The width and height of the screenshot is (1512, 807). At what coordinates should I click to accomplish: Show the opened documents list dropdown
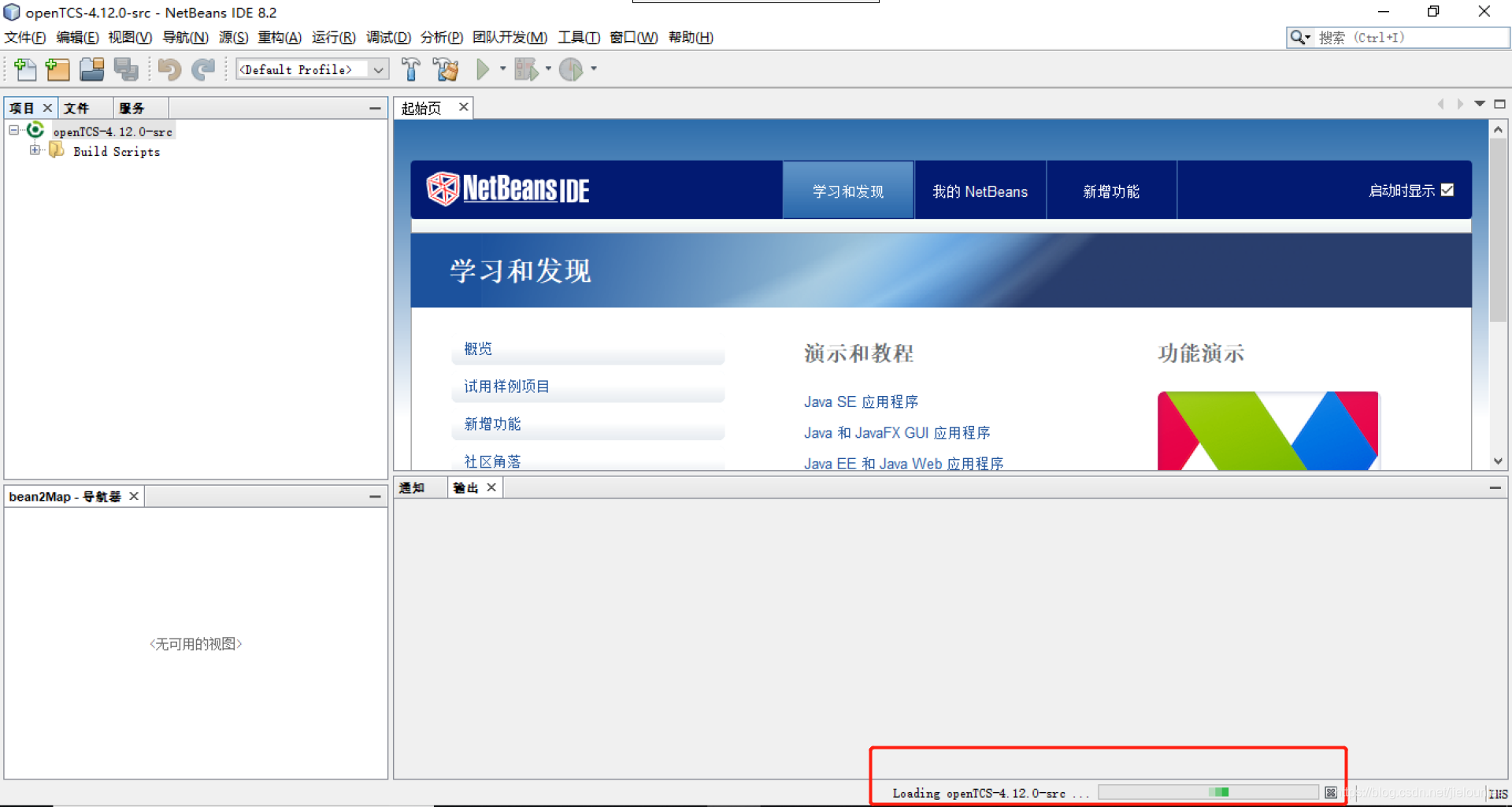pyautogui.click(x=1480, y=104)
